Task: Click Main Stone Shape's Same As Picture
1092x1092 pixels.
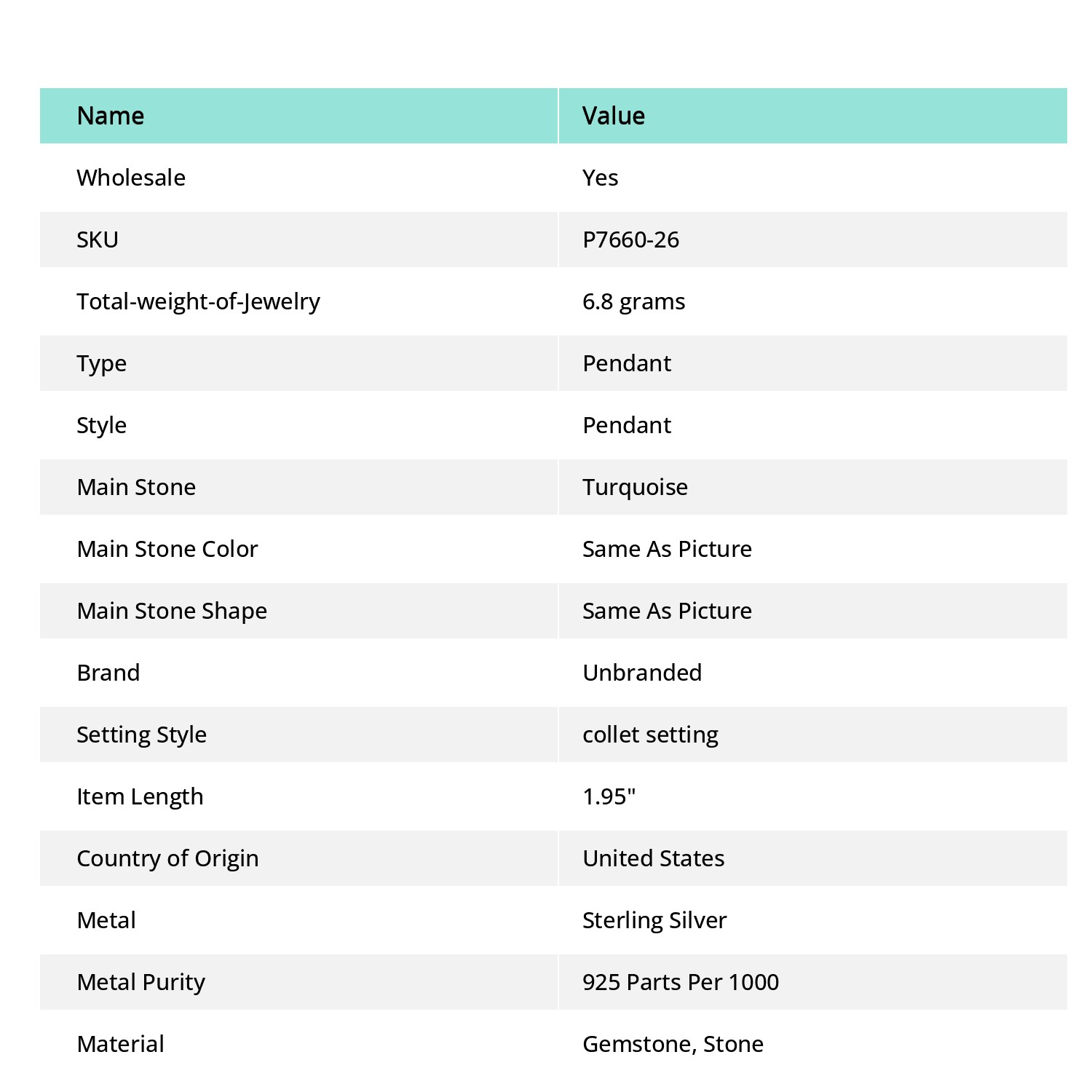Action: 667,611
